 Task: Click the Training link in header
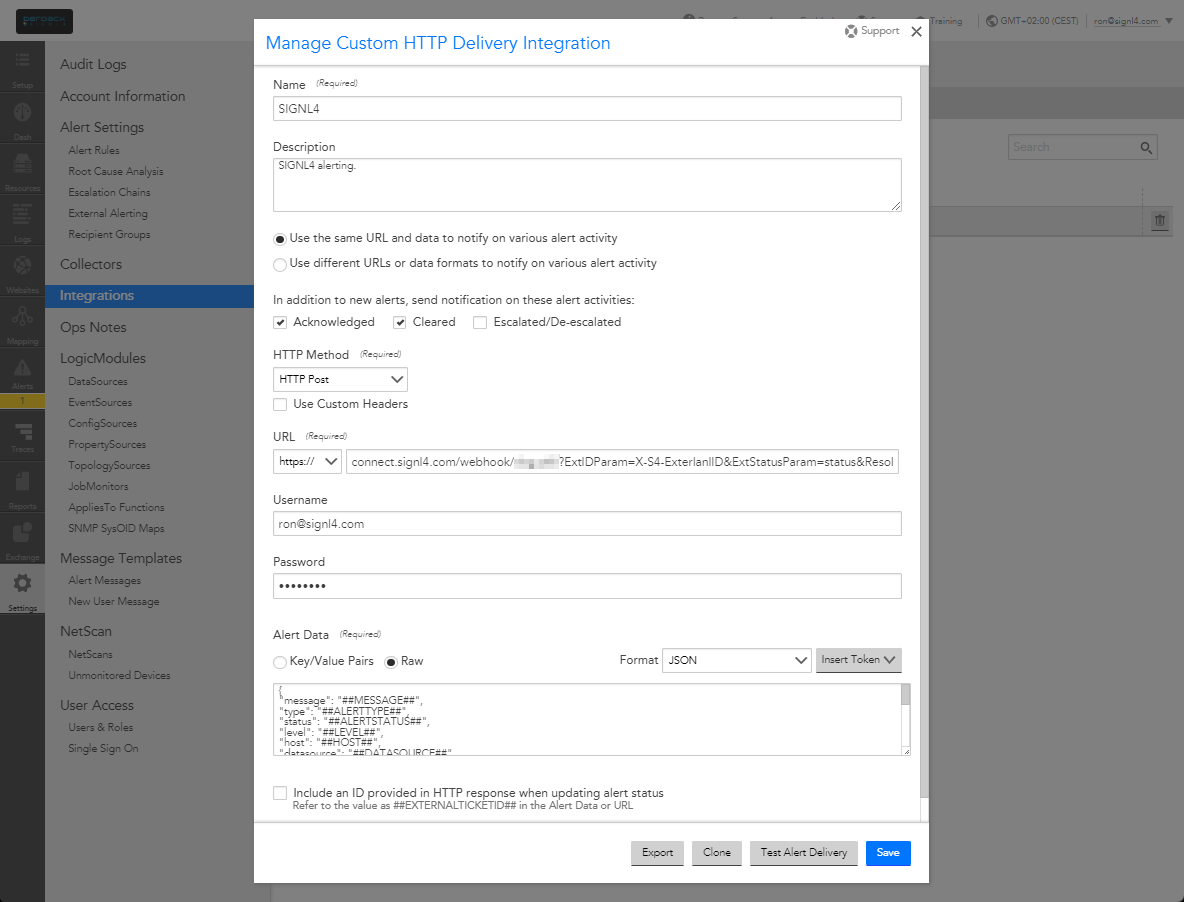pyautogui.click(x=945, y=21)
